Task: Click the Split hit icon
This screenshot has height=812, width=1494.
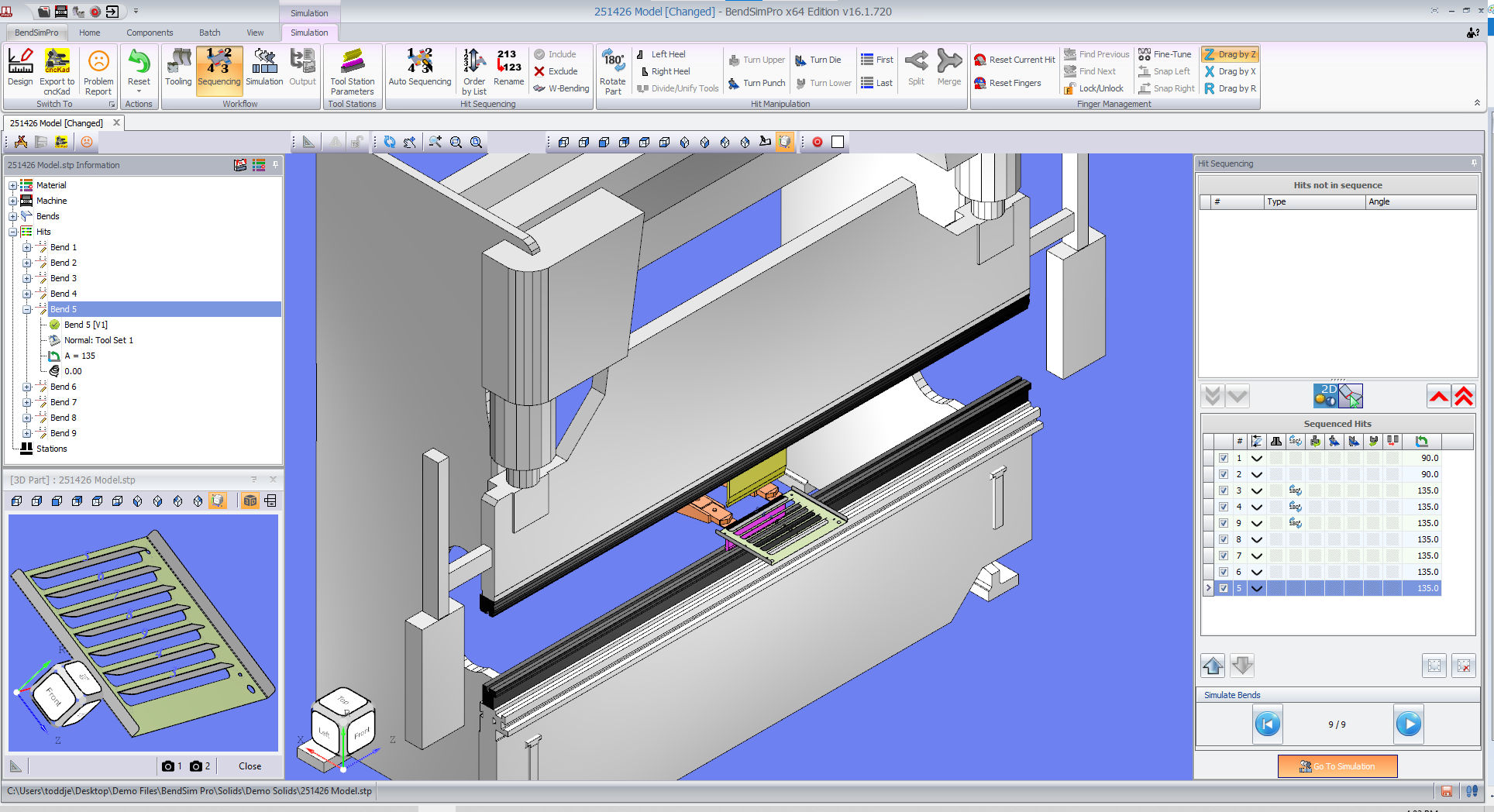Action: pos(916,67)
